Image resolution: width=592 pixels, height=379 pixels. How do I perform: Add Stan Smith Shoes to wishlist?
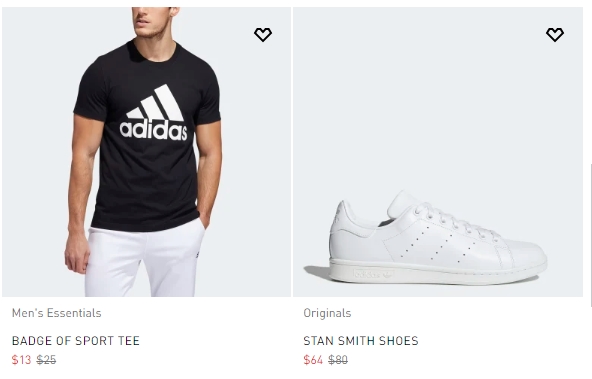tap(555, 34)
